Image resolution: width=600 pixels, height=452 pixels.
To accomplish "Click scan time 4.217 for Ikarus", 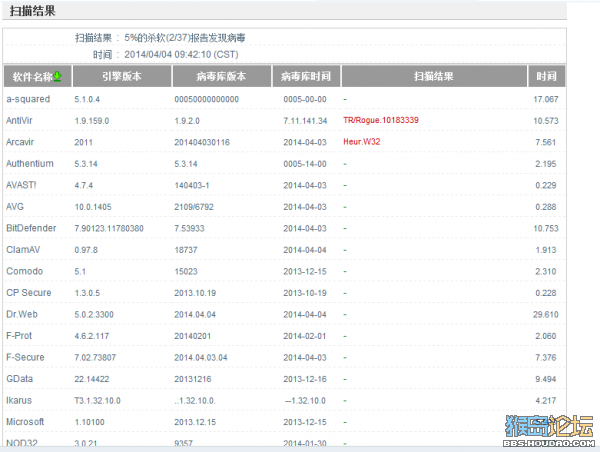I will click(x=546, y=401).
